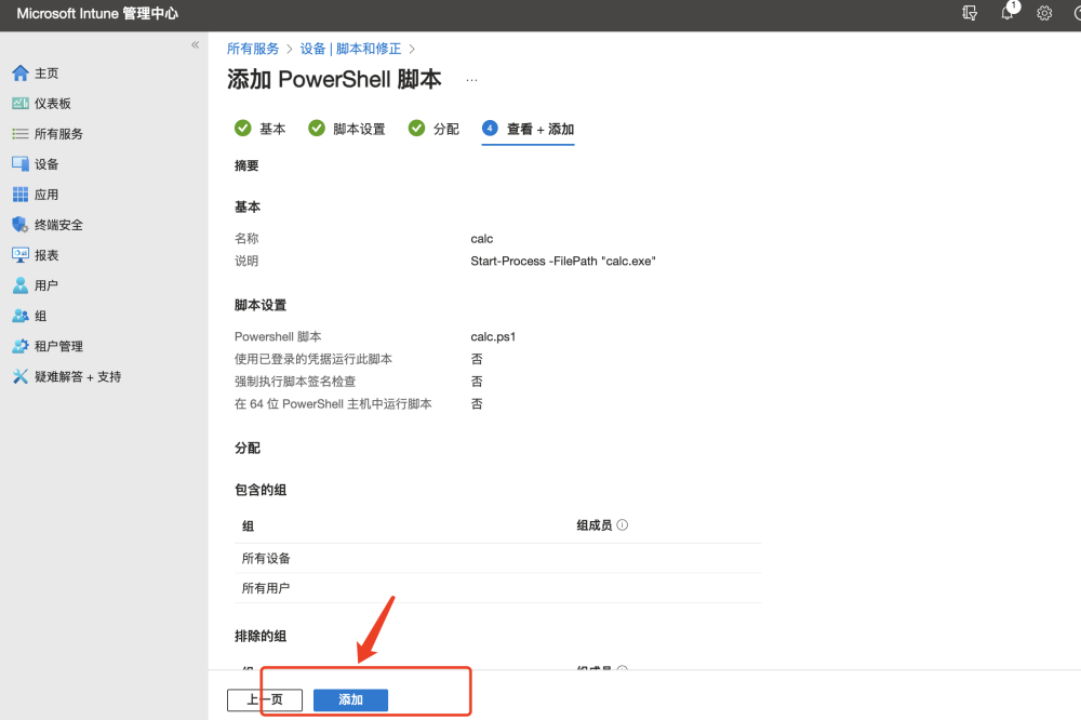The height and width of the screenshot is (720, 1081).
Task: Click Microsoft Intune 管理中心 title
Action: coord(97,14)
